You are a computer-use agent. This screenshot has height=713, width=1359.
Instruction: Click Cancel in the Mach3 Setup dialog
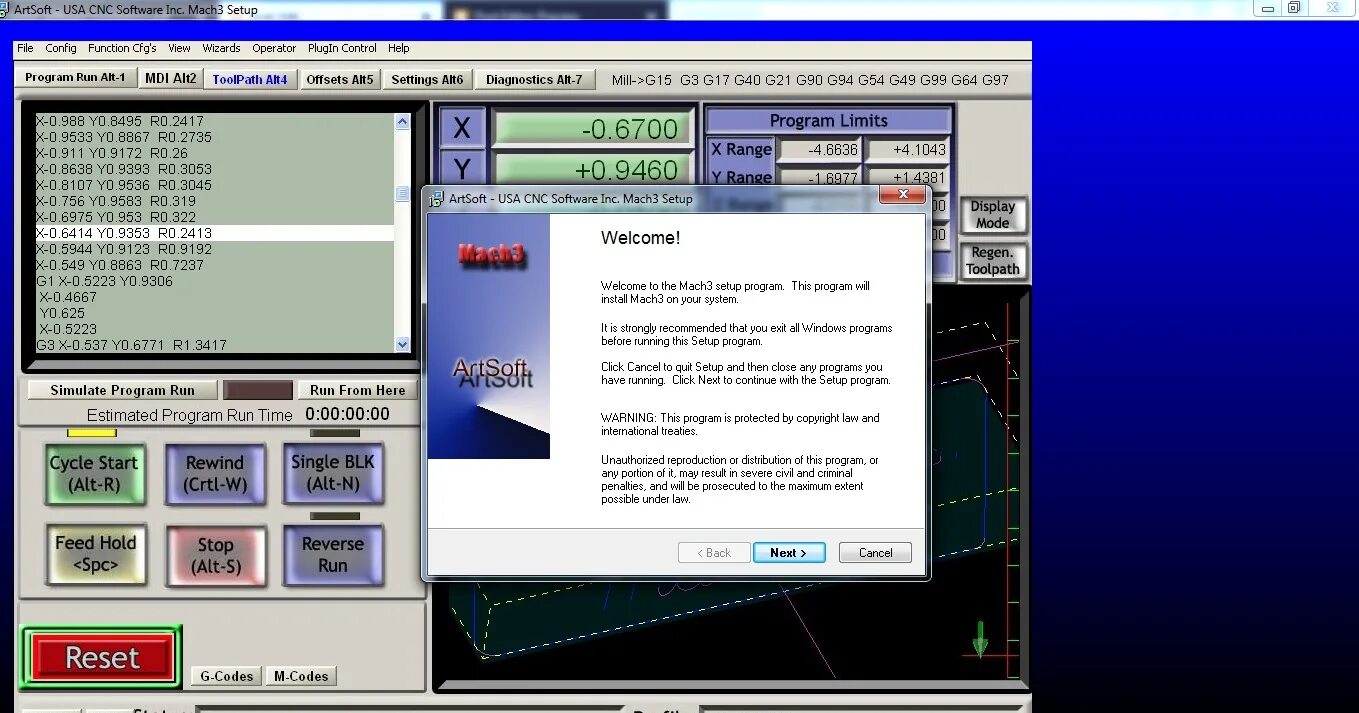coord(875,553)
